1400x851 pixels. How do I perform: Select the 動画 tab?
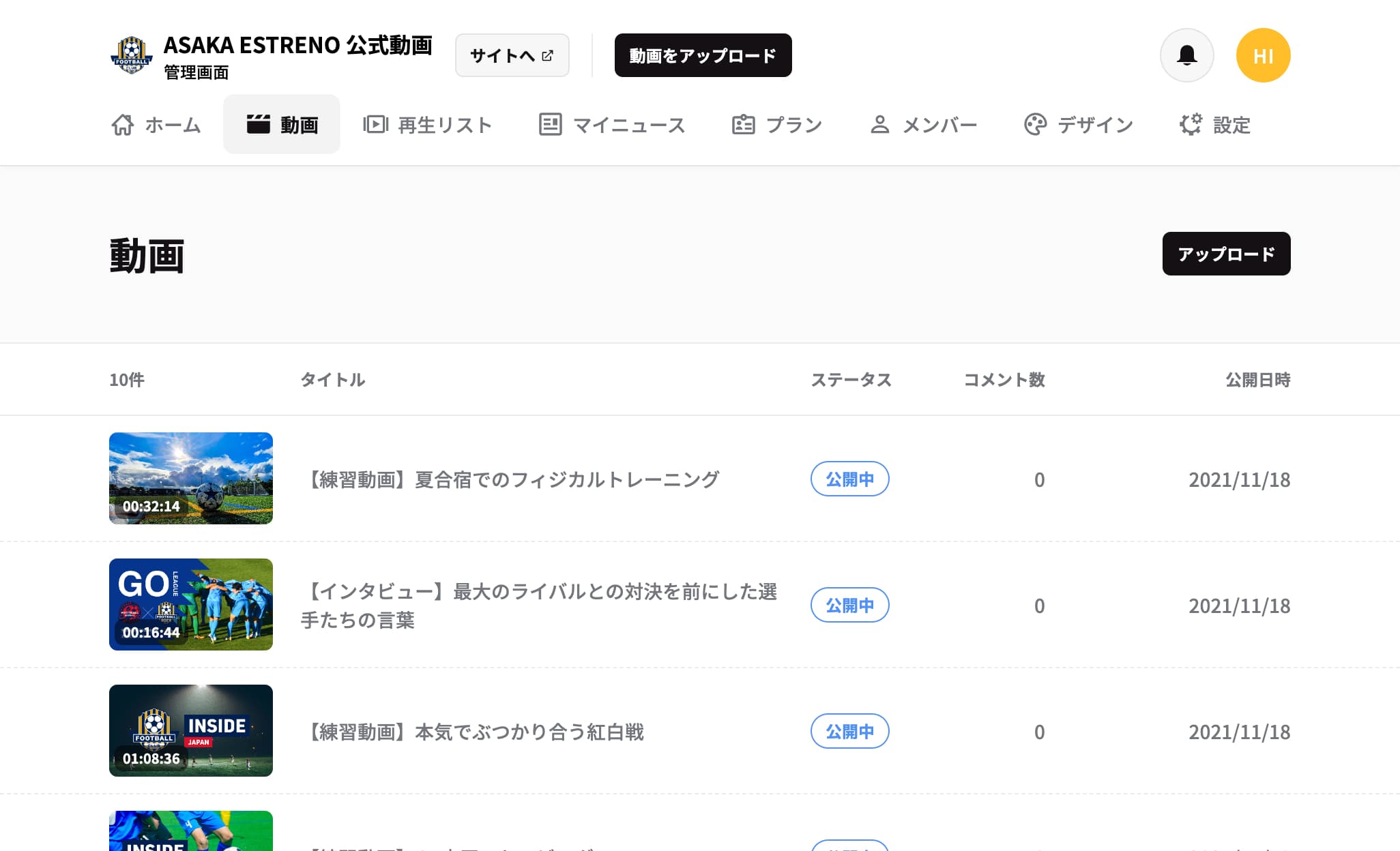coord(282,125)
